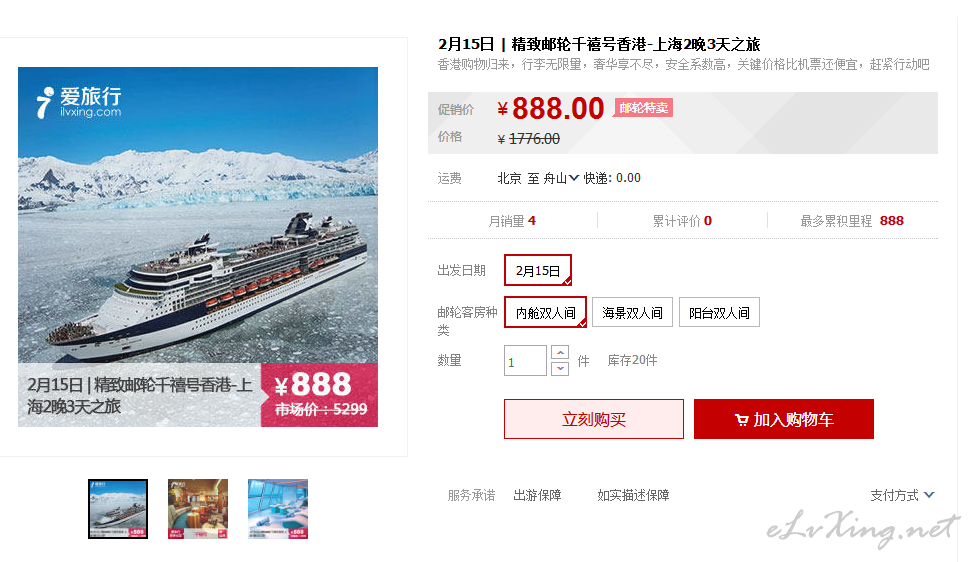Open the 舟山 destination city dropdown
Image resolution: width=971 pixels, height=562 pixels.
point(561,178)
